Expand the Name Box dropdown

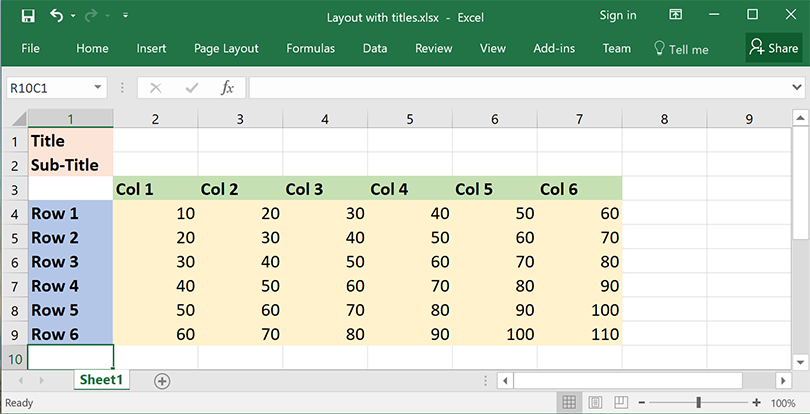click(98, 88)
